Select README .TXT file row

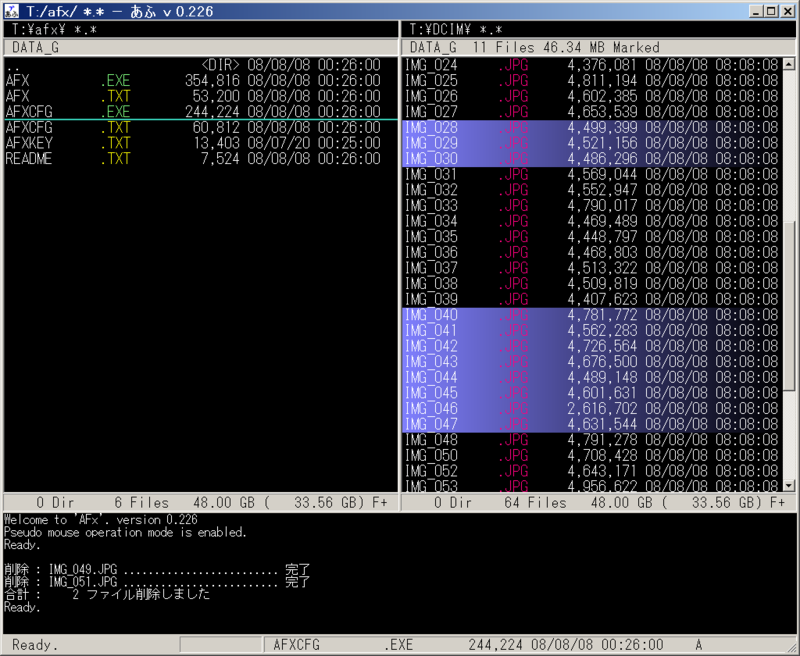201,159
